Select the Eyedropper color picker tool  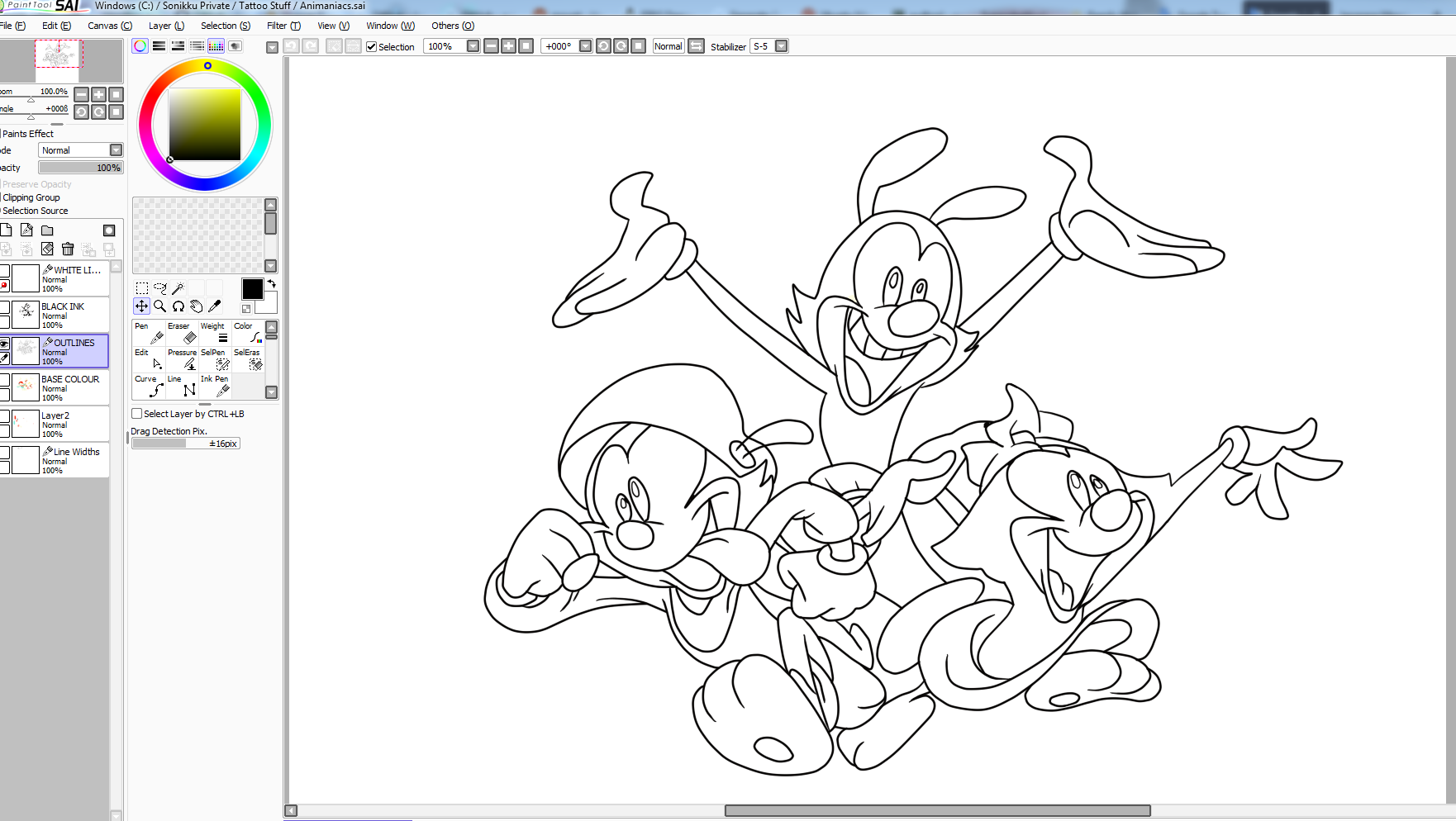click(215, 306)
